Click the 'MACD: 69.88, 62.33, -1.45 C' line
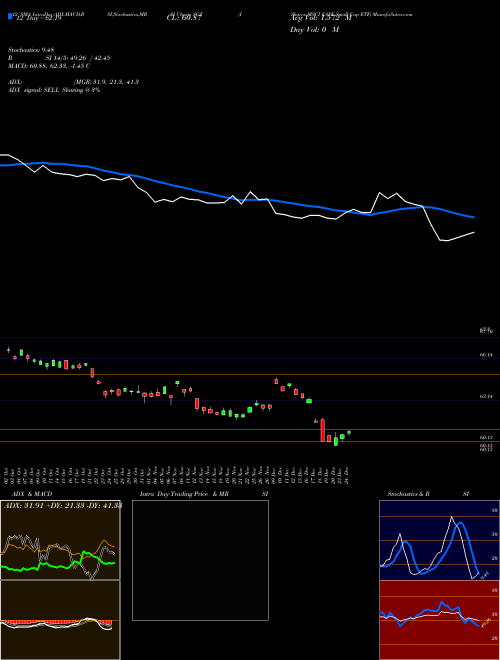This screenshot has width=500, height=660. [x=49, y=66]
